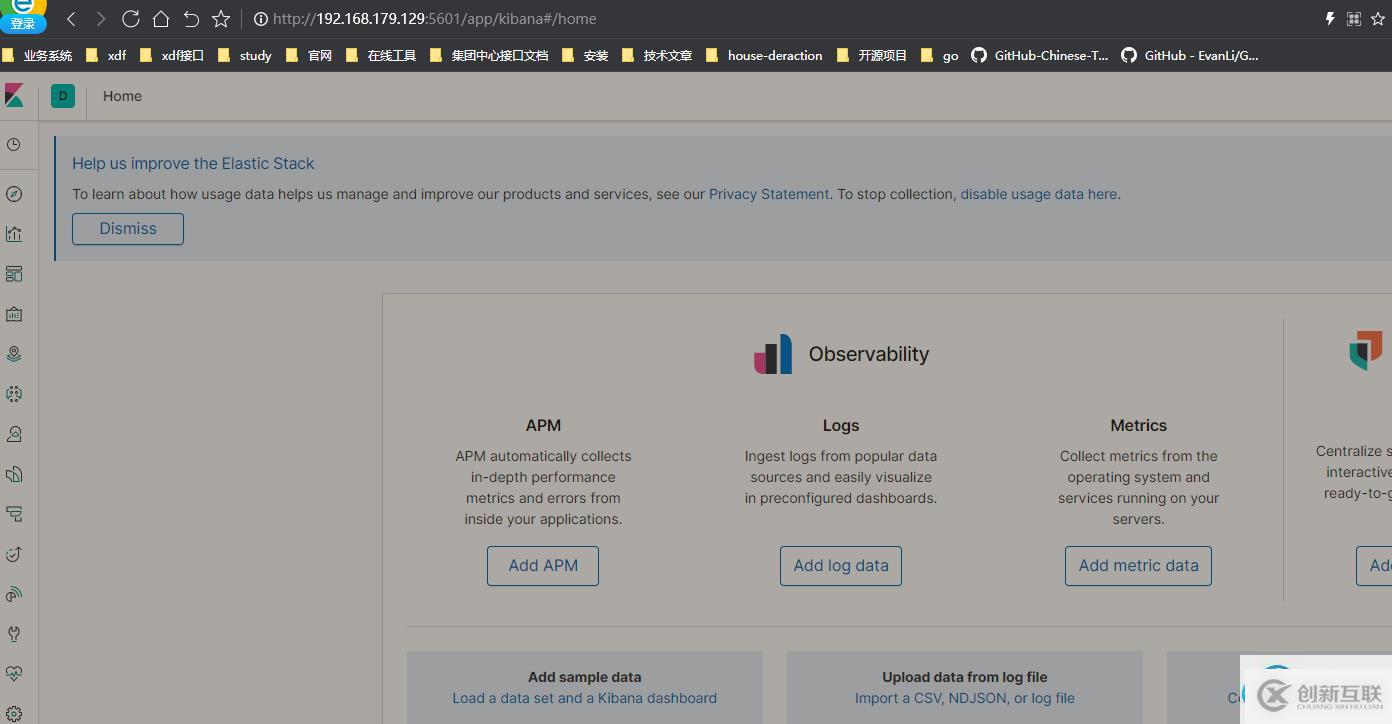This screenshot has height=724, width=1392.
Task: Open Dashboard from the sidebar icon
Action: (x=14, y=274)
